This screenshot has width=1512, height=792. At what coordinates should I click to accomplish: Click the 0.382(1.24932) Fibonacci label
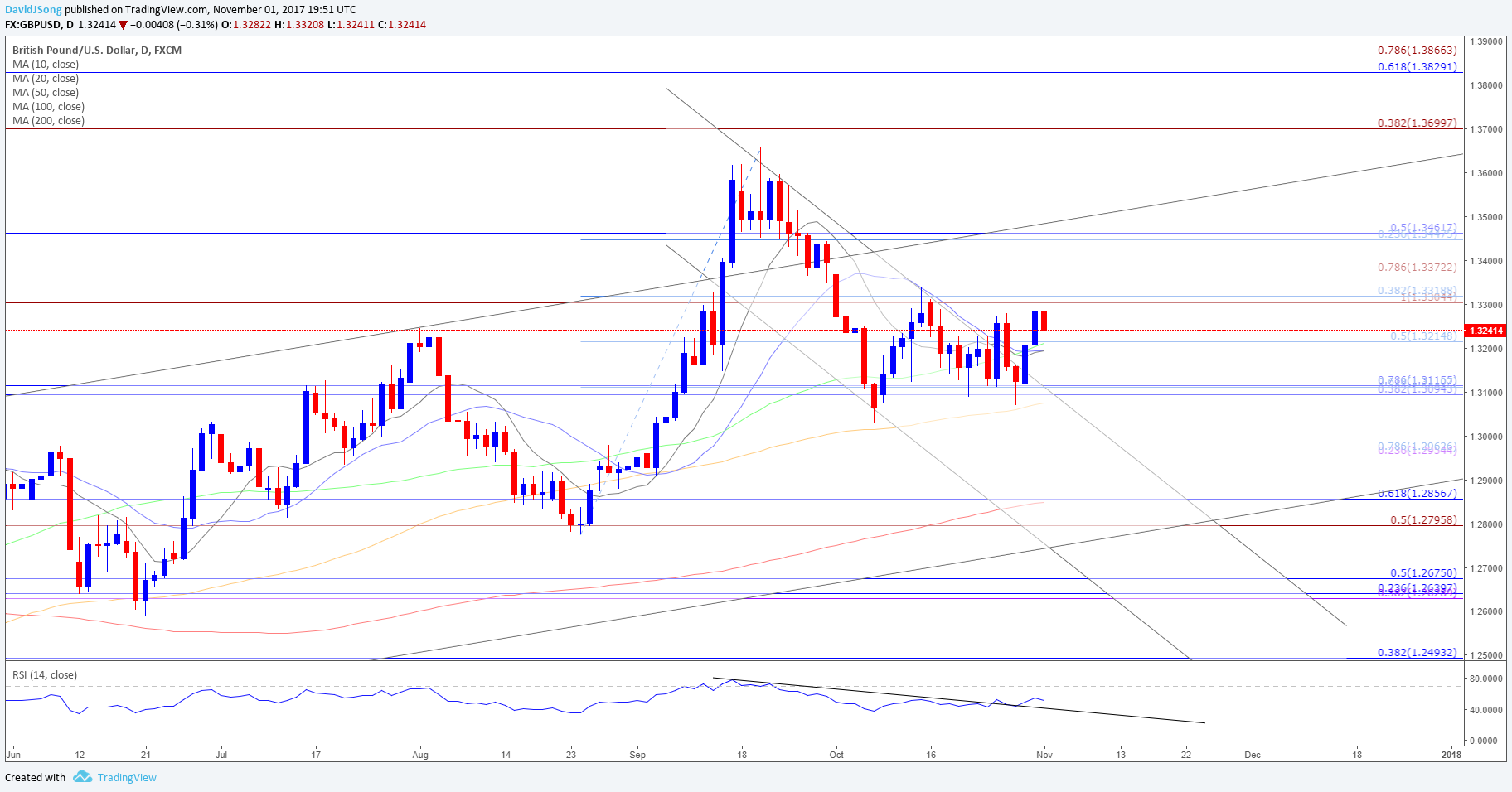click(1417, 653)
